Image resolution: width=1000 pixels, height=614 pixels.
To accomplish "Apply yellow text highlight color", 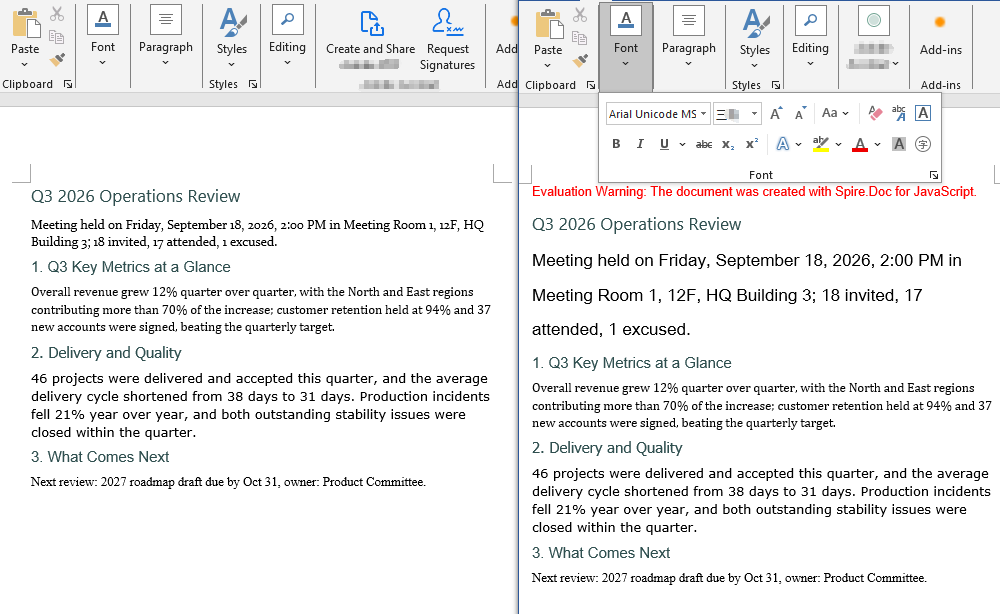I will tap(821, 144).
